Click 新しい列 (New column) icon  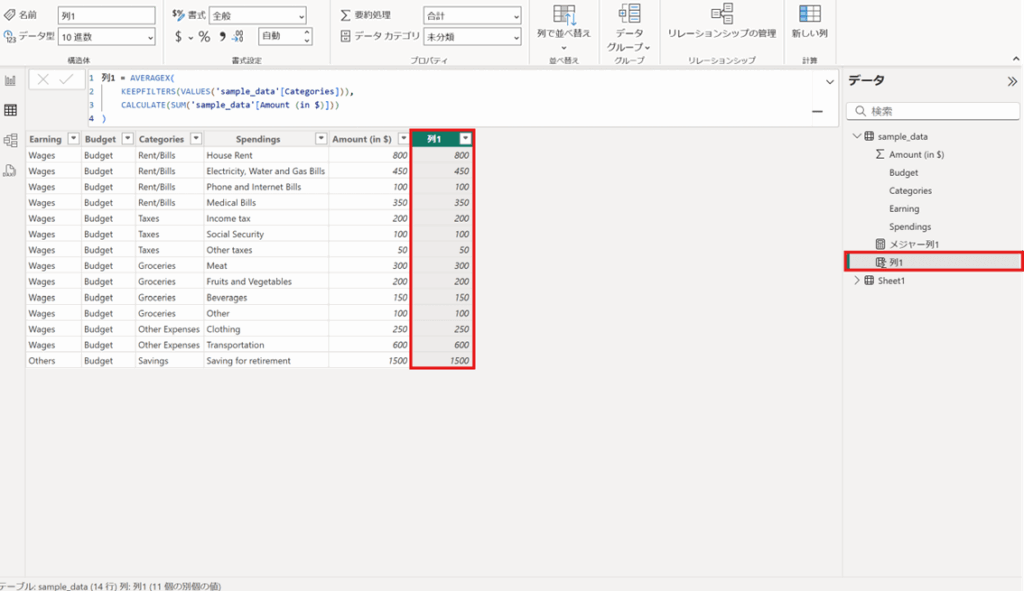coord(809,21)
